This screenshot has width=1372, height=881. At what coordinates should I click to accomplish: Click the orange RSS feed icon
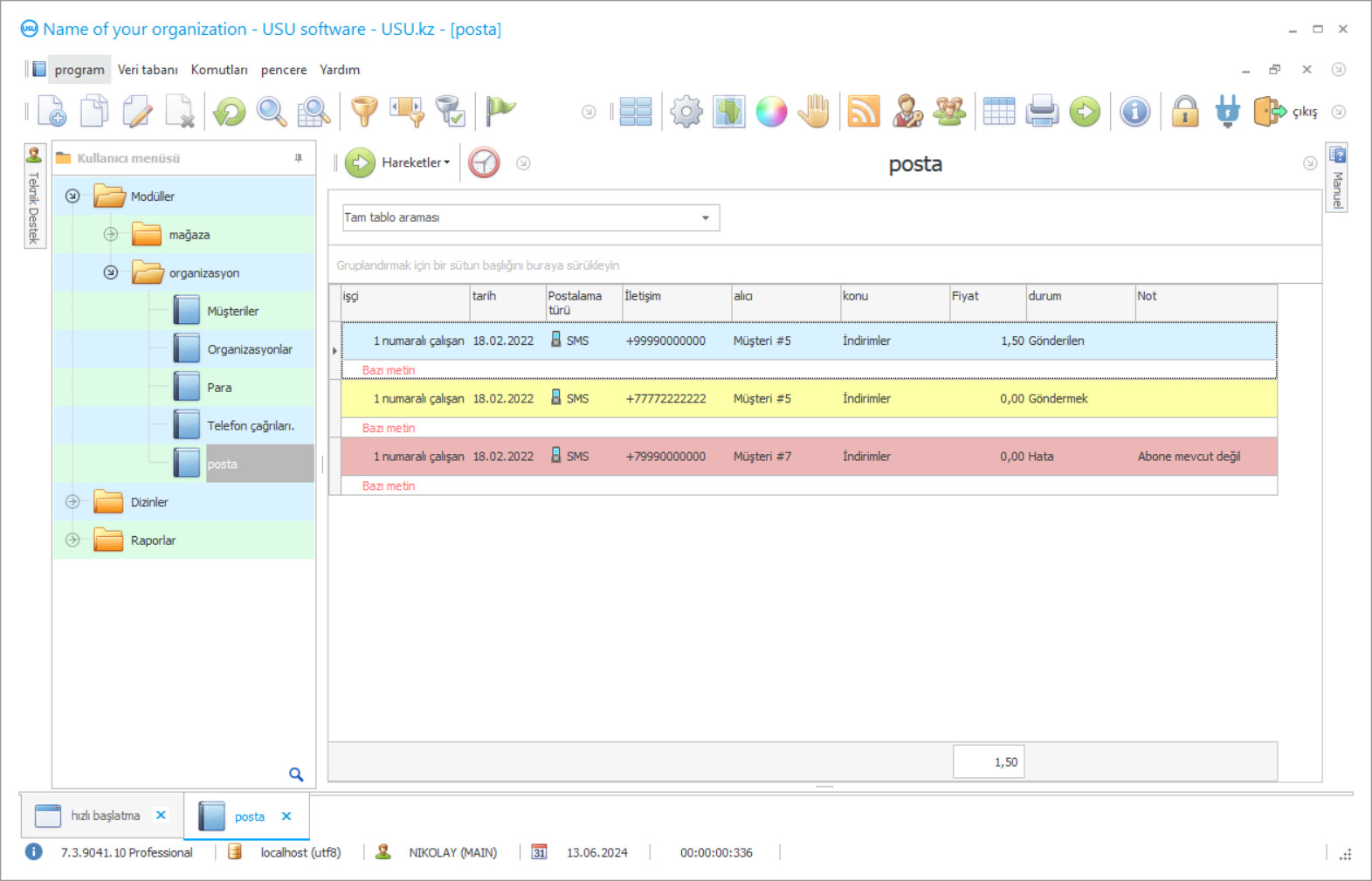pos(864,112)
